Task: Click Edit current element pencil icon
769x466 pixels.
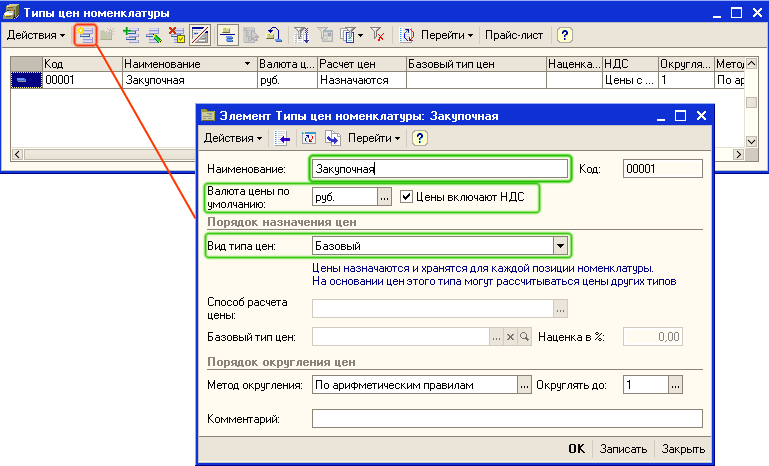Action: (x=154, y=35)
